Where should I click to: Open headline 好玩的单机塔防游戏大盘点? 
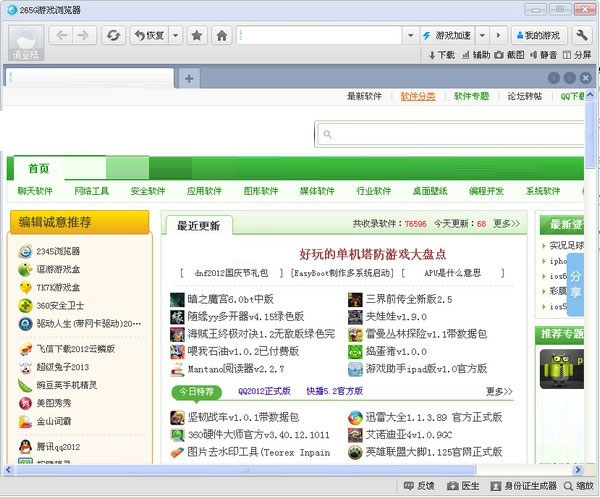(x=373, y=254)
